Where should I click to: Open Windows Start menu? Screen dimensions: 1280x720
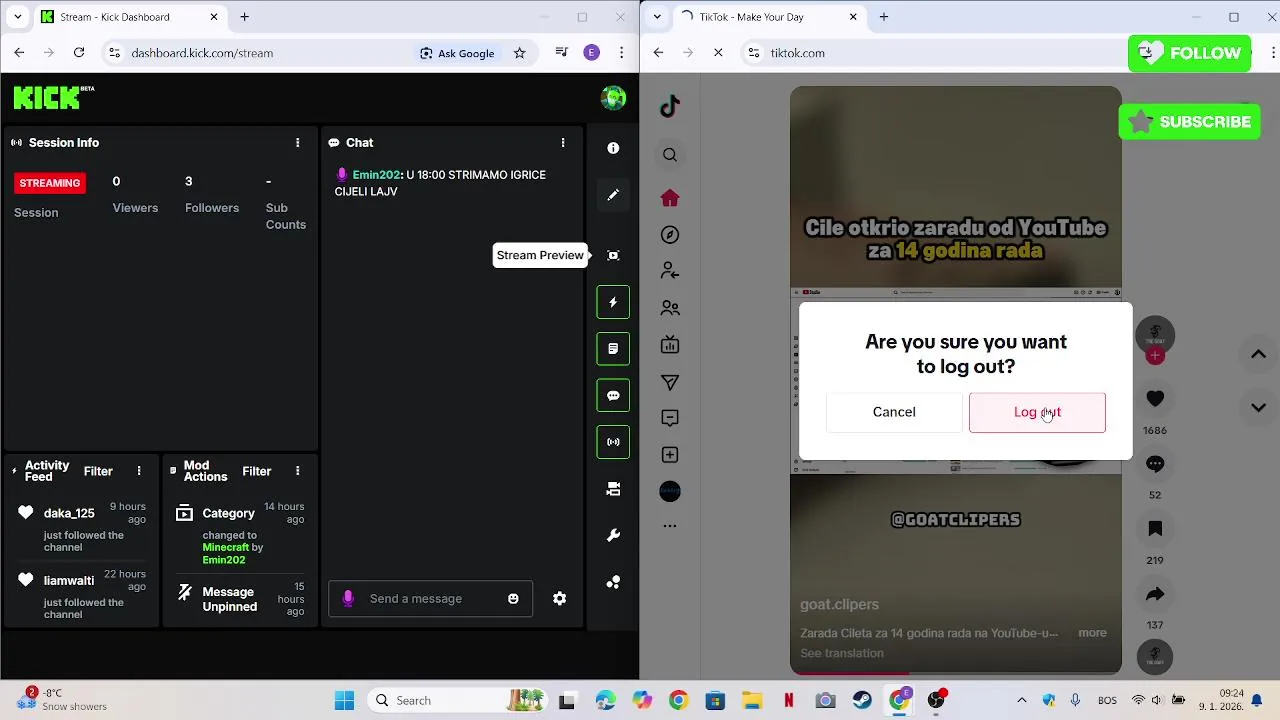[x=344, y=701]
